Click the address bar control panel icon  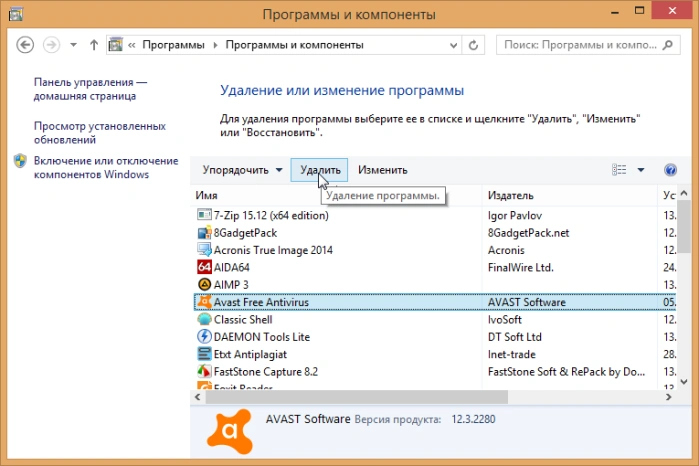coord(115,45)
